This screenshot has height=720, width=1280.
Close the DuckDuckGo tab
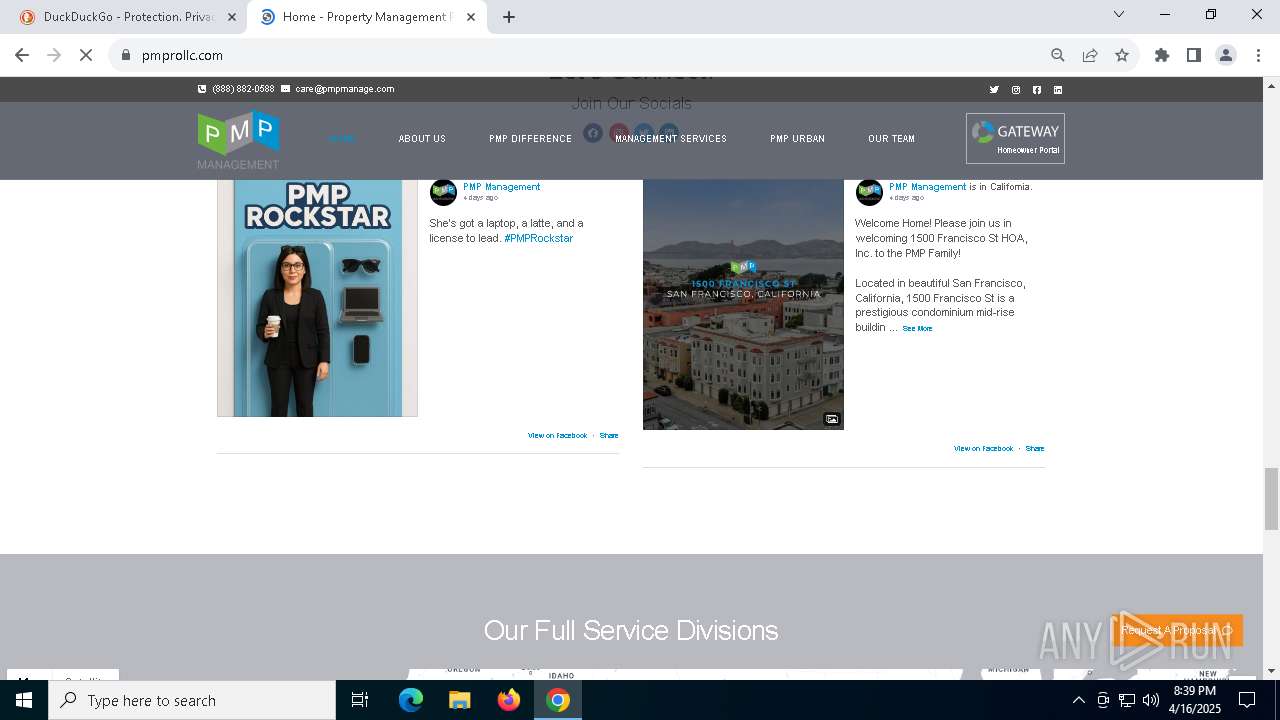pos(232,17)
